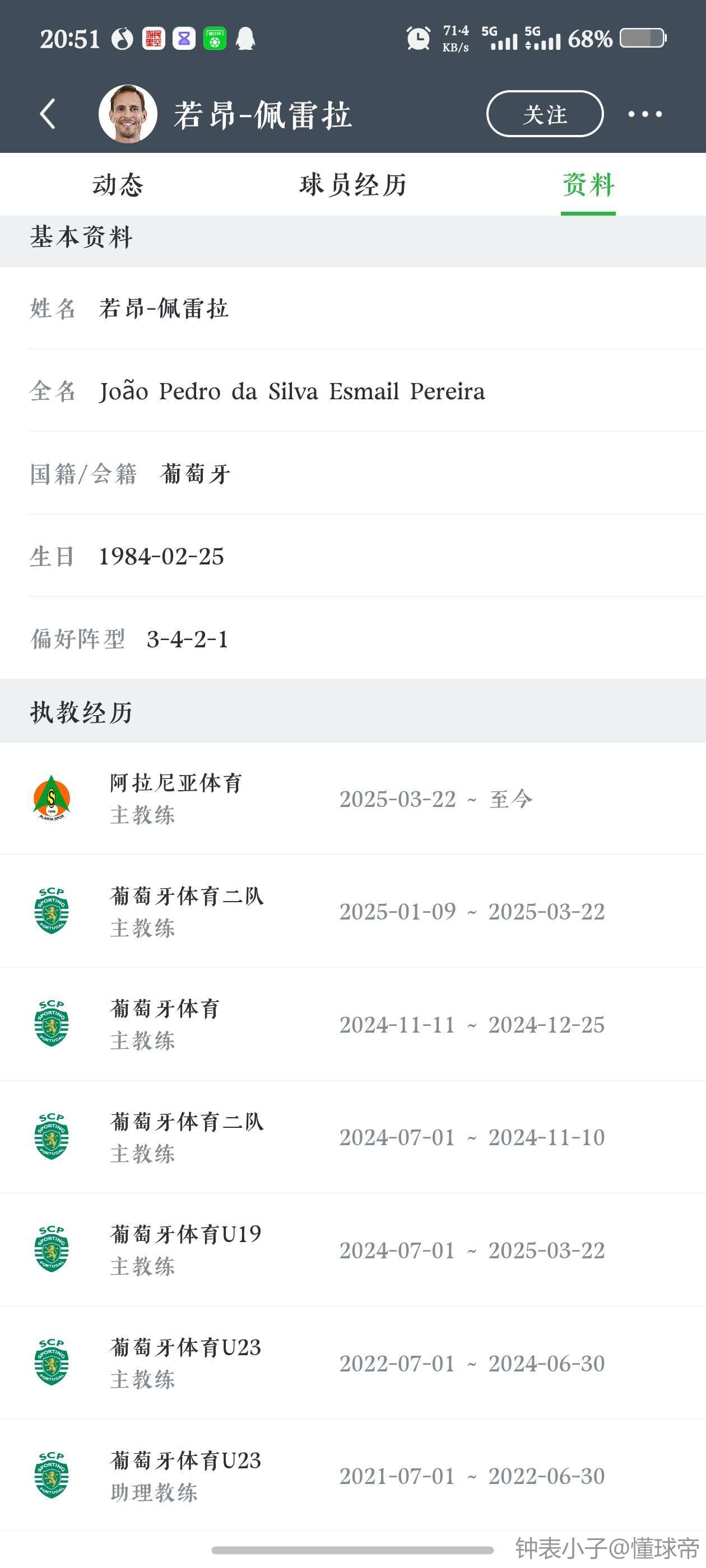Open João Pereira's profile avatar
The height and width of the screenshot is (1568, 706).
pyautogui.click(x=128, y=114)
